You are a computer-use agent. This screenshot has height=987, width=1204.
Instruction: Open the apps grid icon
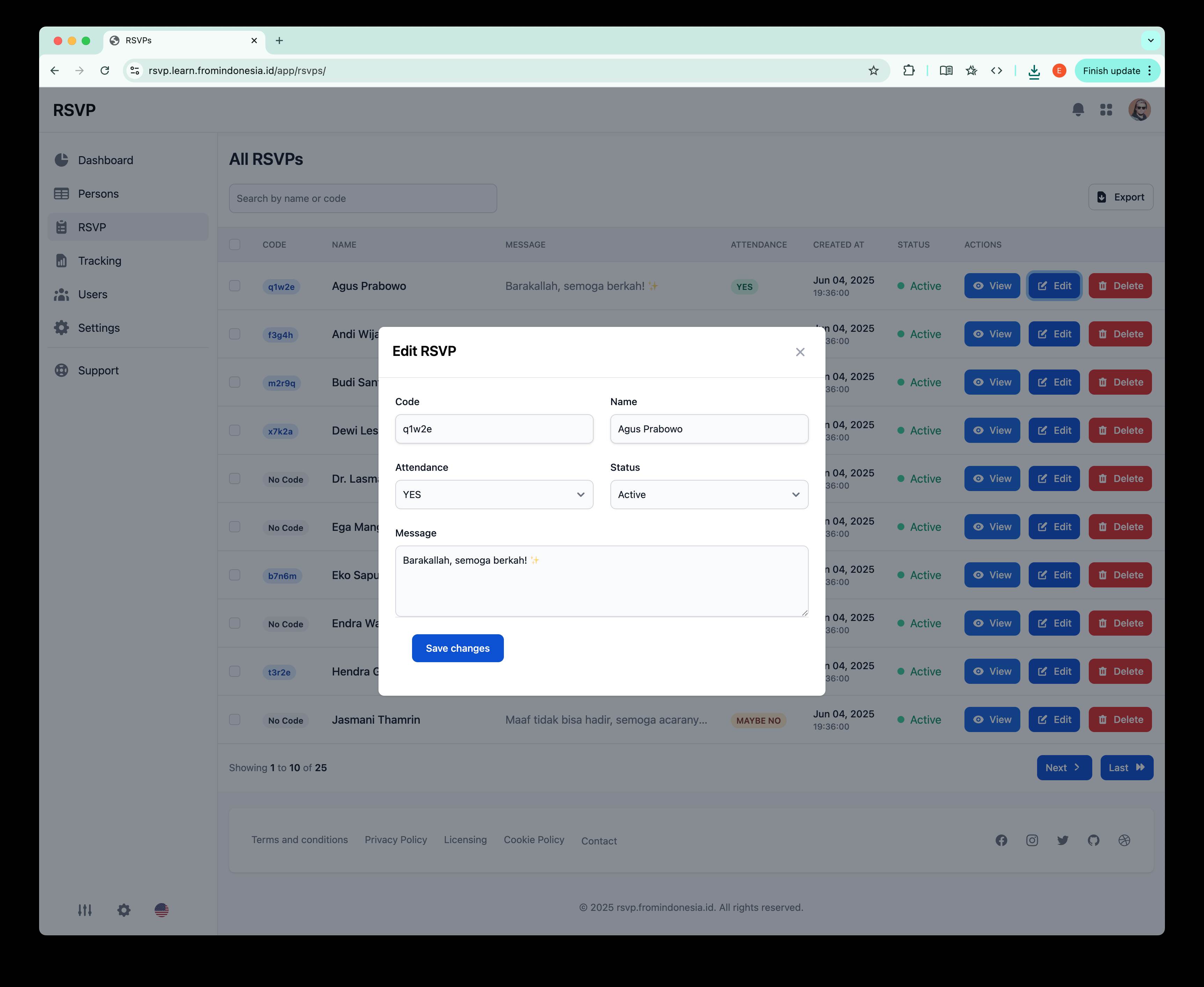[x=1106, y=110]
